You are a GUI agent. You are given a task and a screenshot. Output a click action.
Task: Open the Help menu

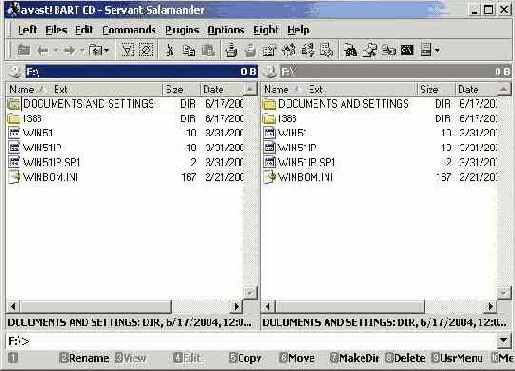(298, 30)
